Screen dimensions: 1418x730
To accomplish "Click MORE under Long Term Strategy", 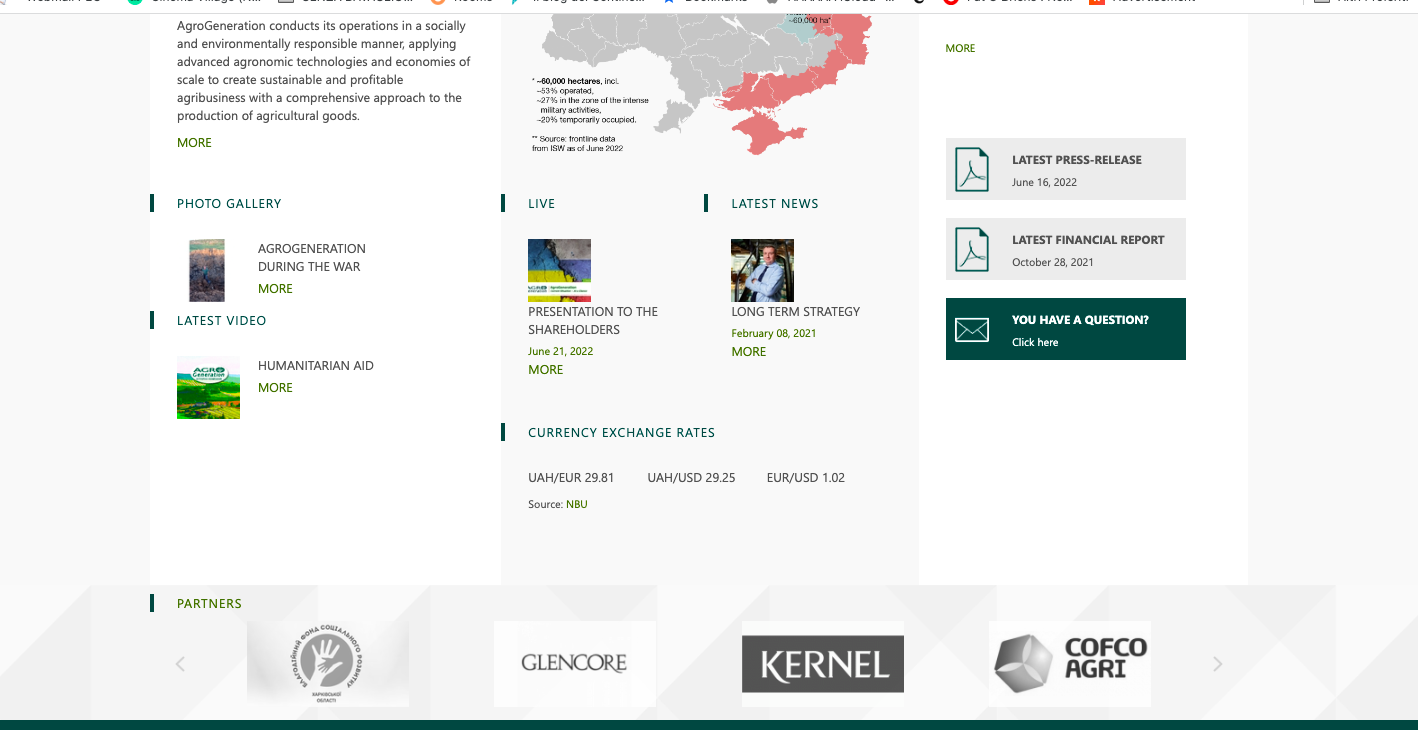I will tap(748, 352).
